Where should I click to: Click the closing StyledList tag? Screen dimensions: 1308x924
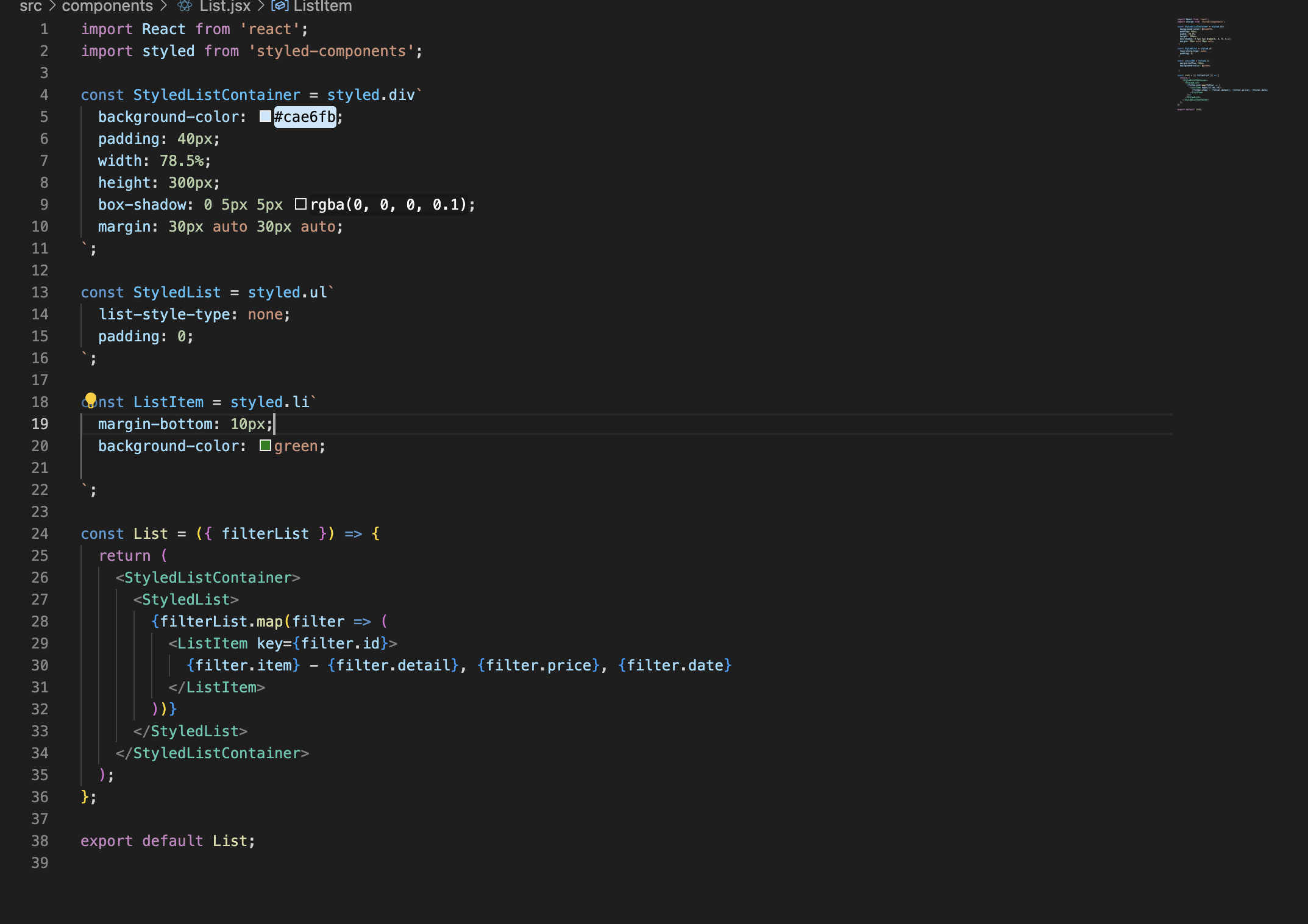190,731
